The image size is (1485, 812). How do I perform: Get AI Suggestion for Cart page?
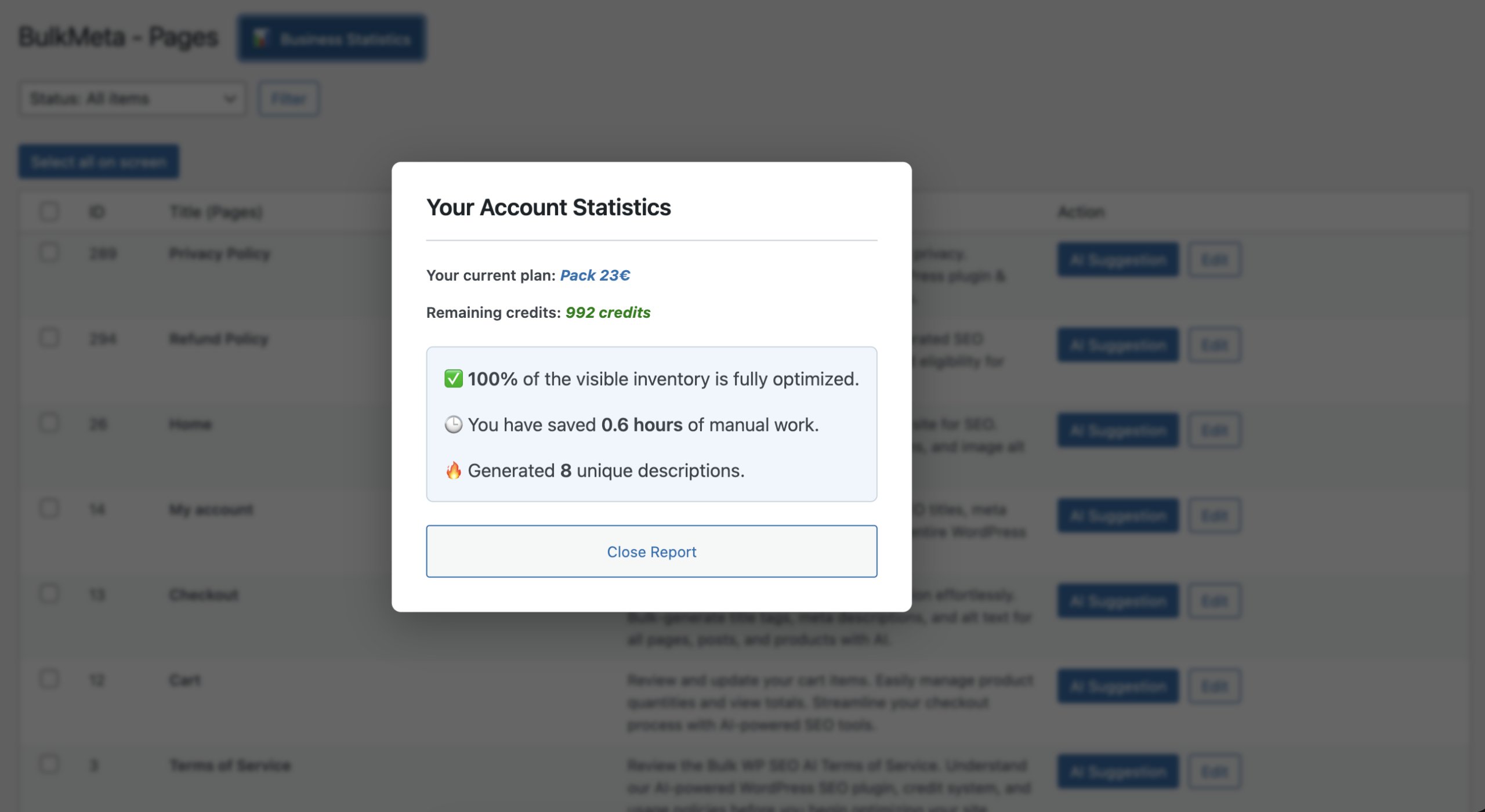pos(1117,686)
